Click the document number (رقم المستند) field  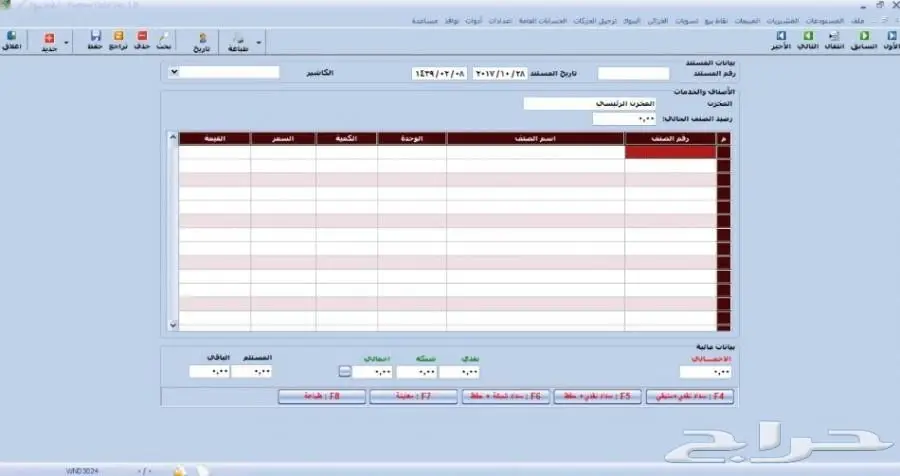coord(633,73)
